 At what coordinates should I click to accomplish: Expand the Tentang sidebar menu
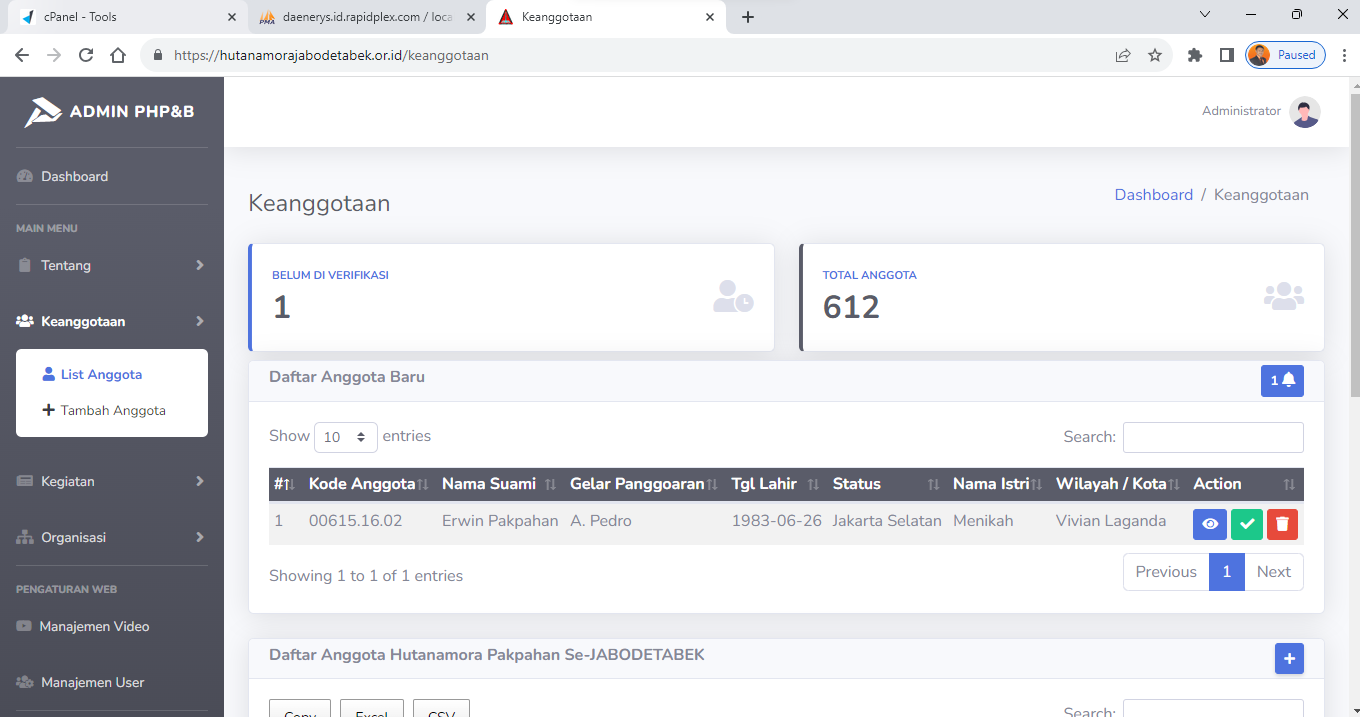pyautogui.click(x=111, y=265)
